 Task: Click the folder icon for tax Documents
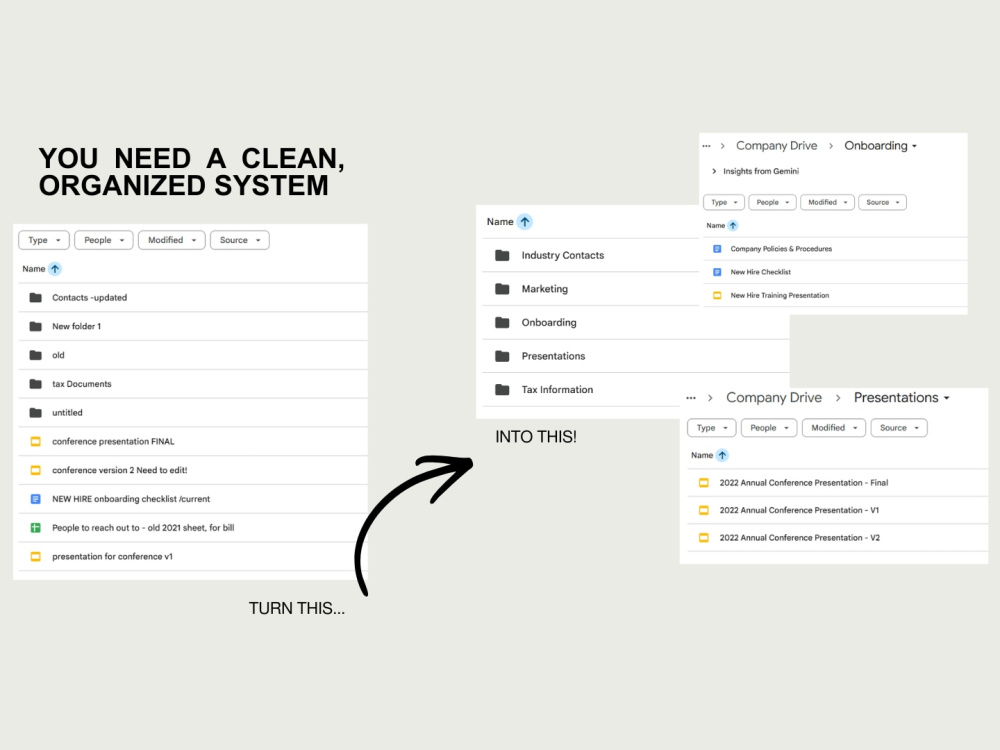[x=36, y=384]
